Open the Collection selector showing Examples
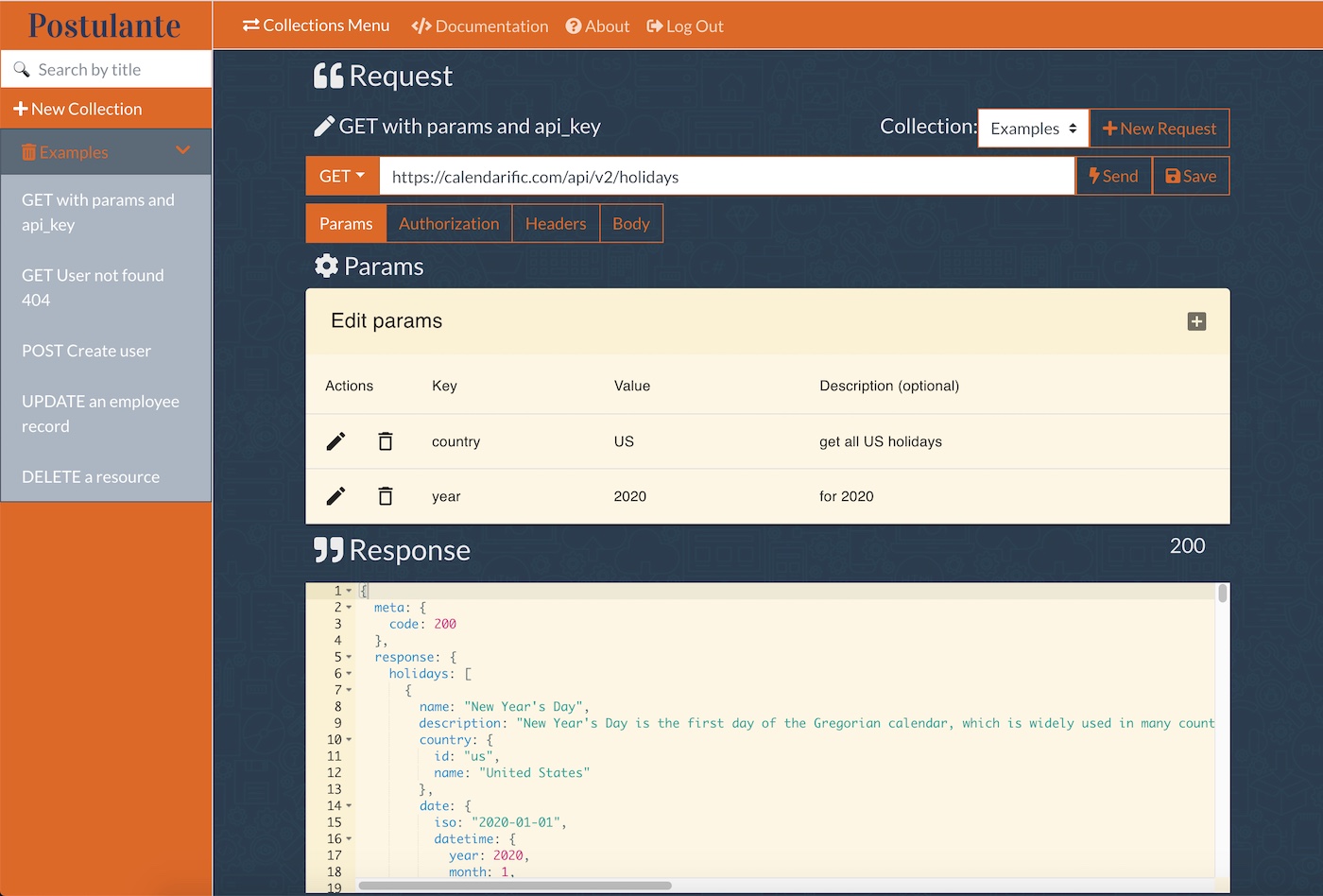 (1034, 129)
